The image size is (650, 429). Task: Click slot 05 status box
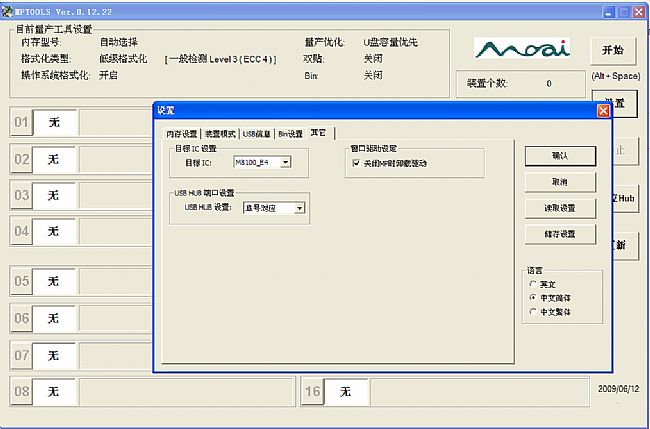54,281
